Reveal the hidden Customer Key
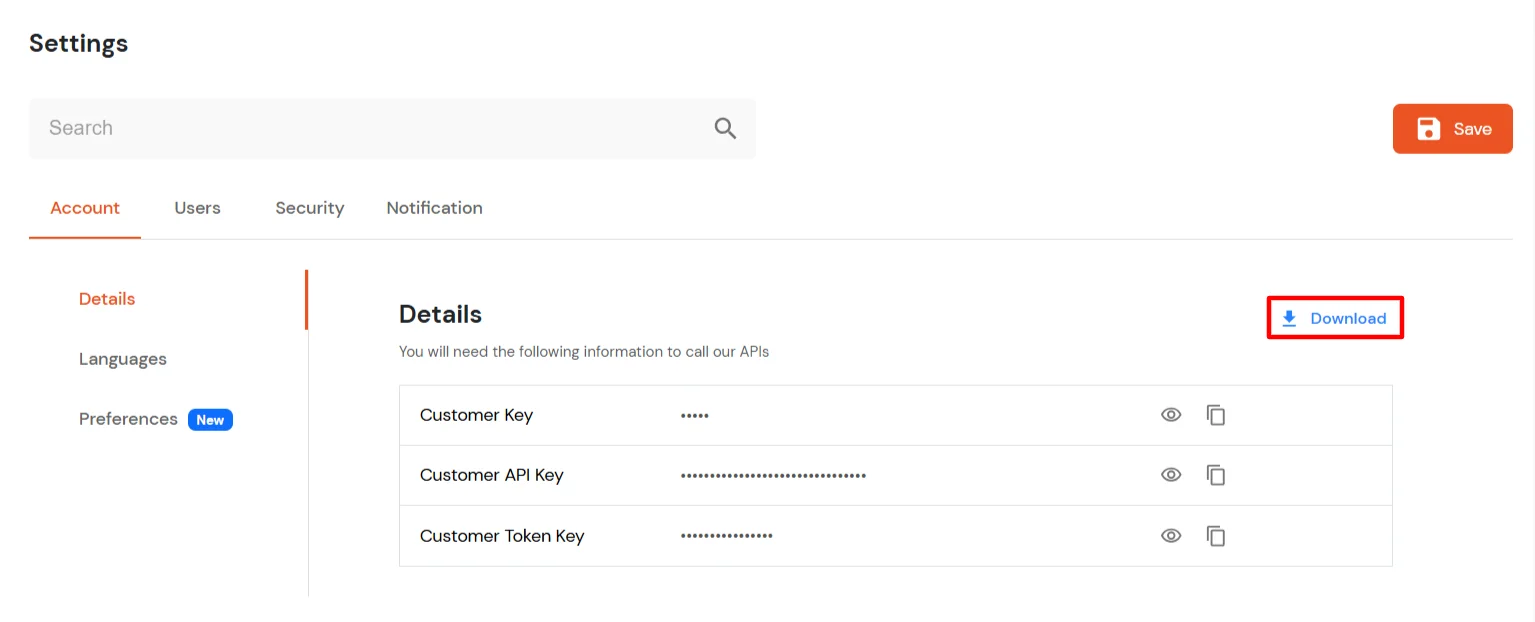The width and height of the screenshot is (1535, 622). 1170,414
